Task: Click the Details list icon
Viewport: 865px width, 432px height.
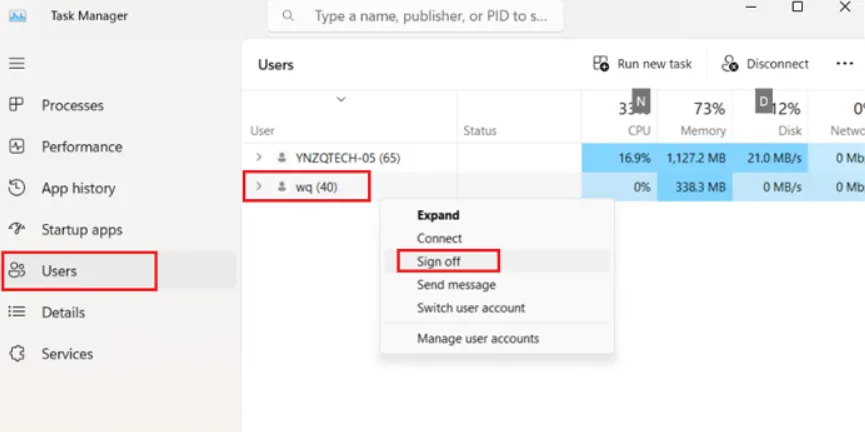Action: (x=17, y=312)
